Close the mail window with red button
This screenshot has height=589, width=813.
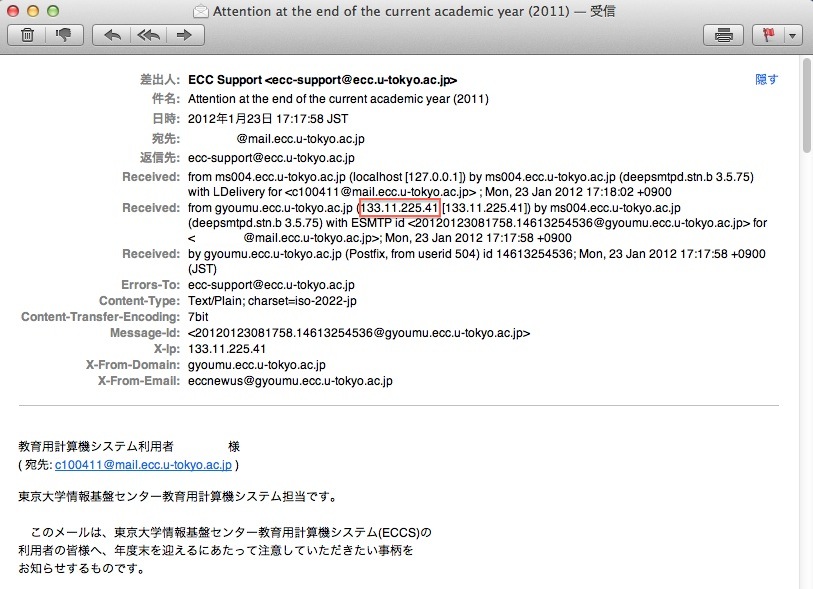[13, 11]
